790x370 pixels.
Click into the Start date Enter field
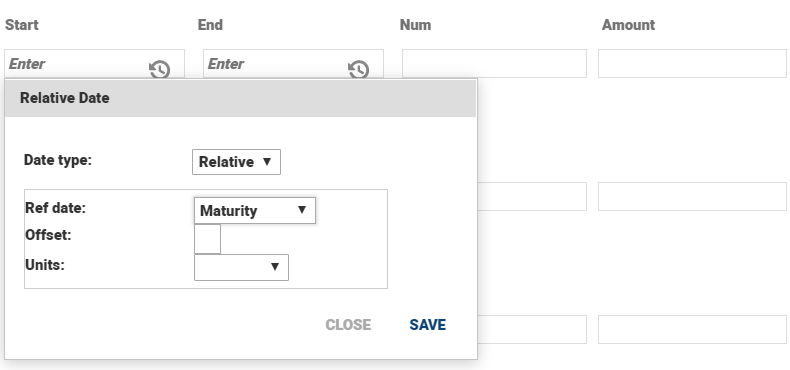tap(78, 64)
